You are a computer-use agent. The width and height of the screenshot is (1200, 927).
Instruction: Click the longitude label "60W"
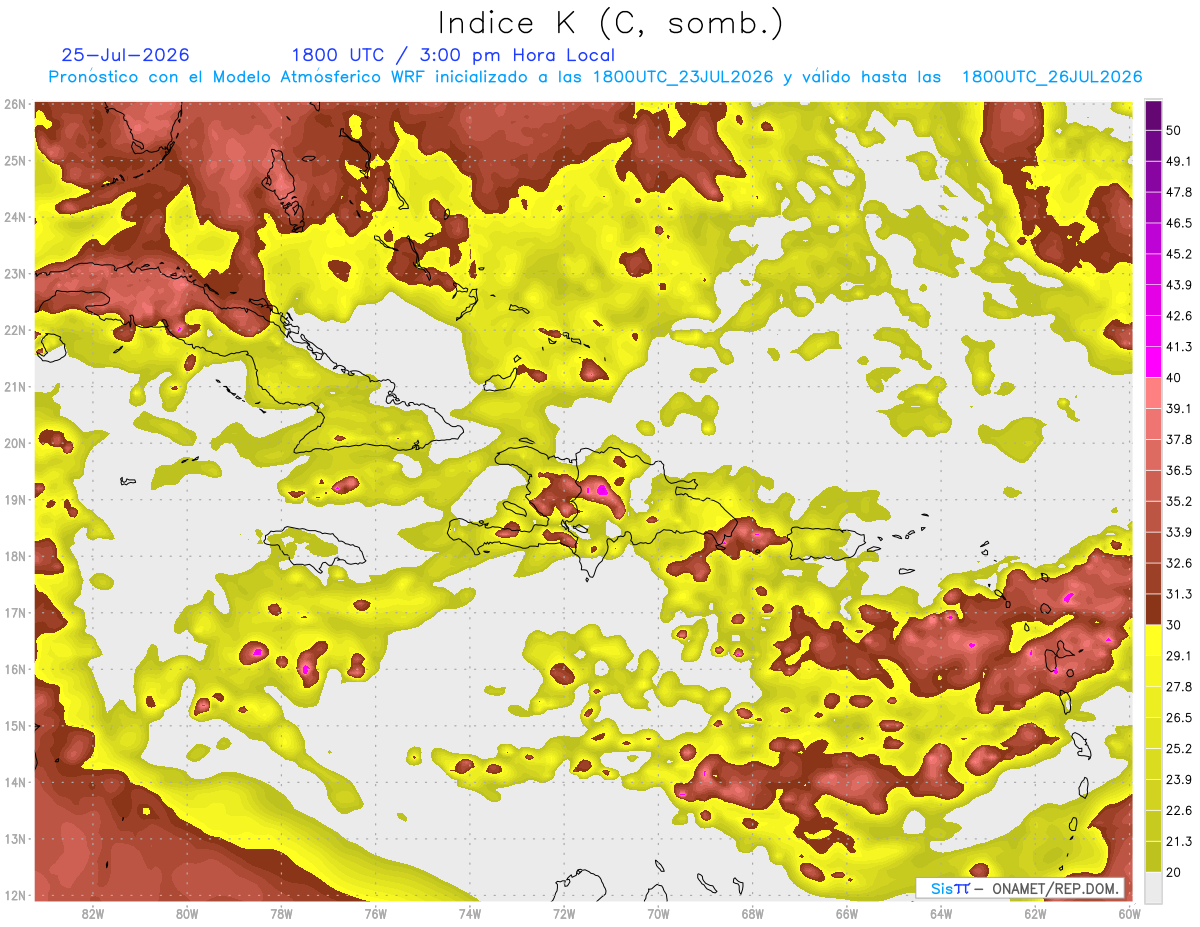pyautogui.click(x=1130, y=914)
